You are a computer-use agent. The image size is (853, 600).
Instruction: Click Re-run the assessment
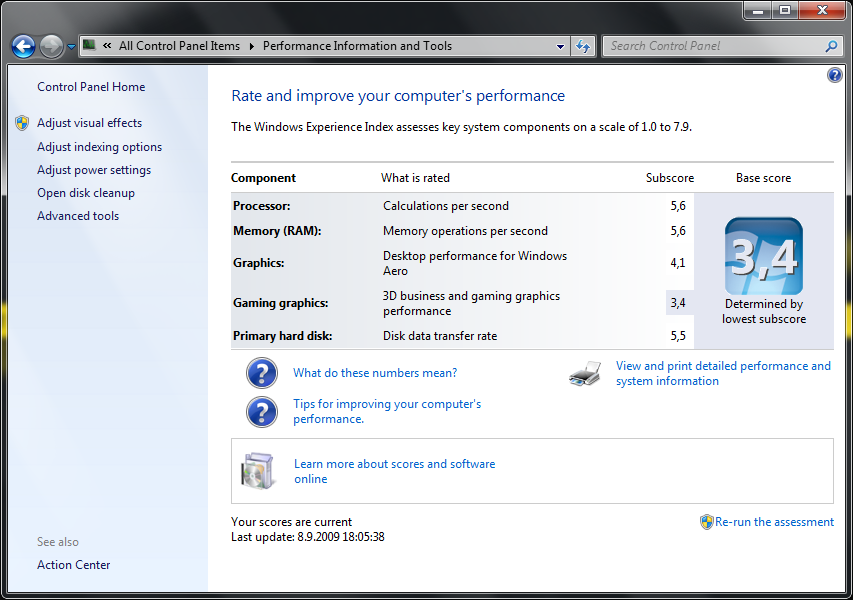774,521
